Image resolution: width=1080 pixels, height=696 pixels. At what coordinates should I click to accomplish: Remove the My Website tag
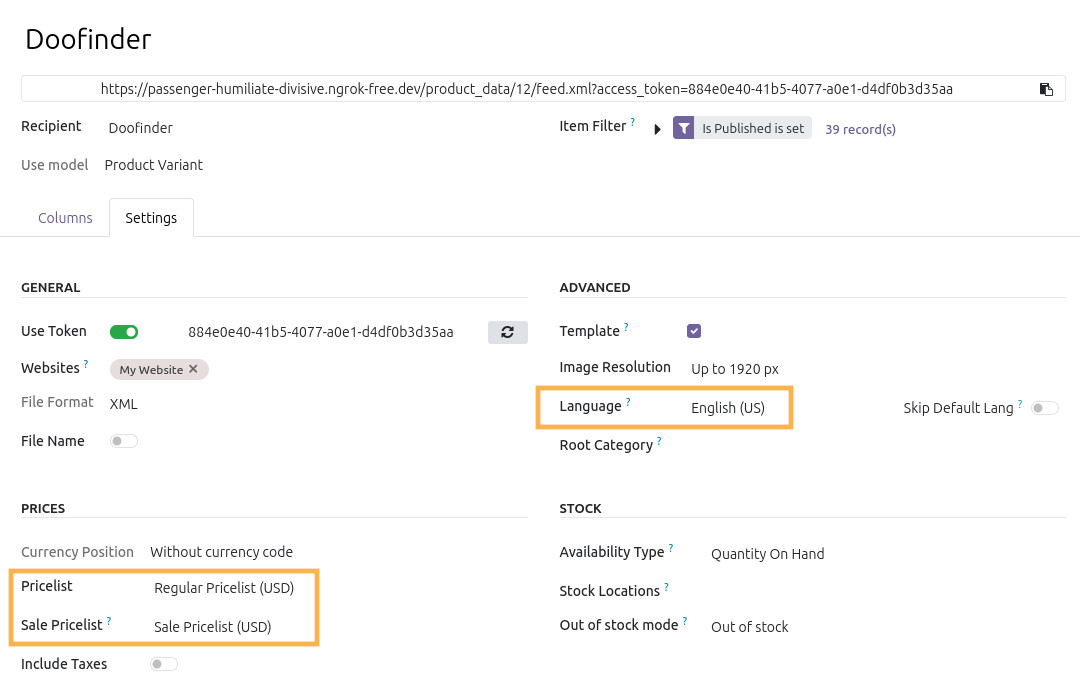pos(194,369)
